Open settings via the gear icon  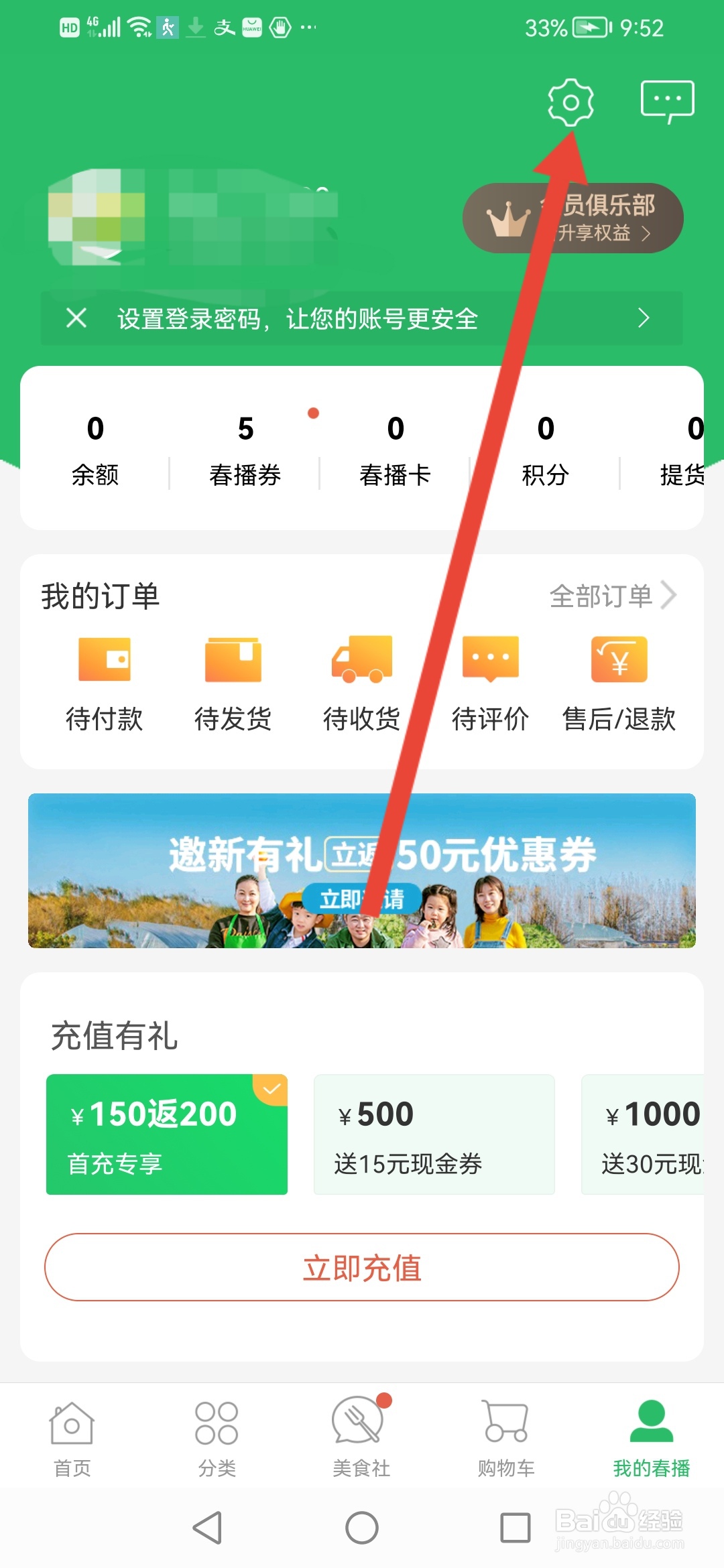pos(570,103)
